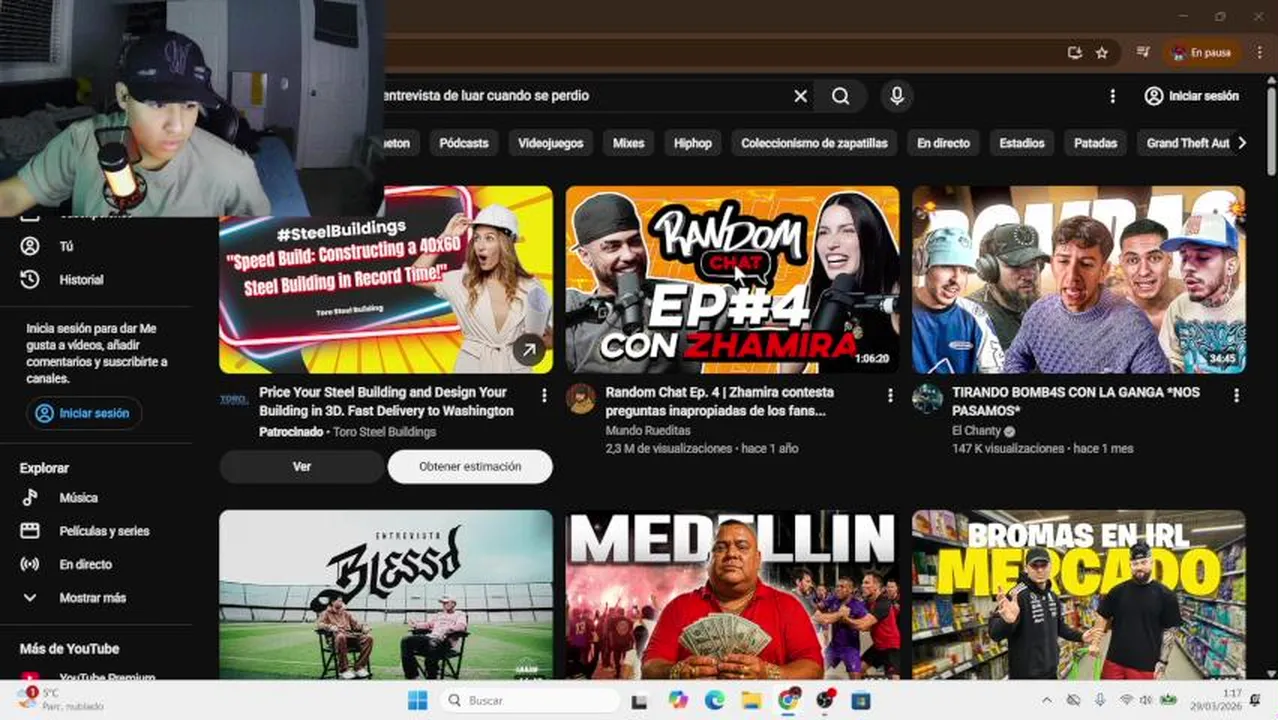Click the install app icon in address bar

point(1075,53)
